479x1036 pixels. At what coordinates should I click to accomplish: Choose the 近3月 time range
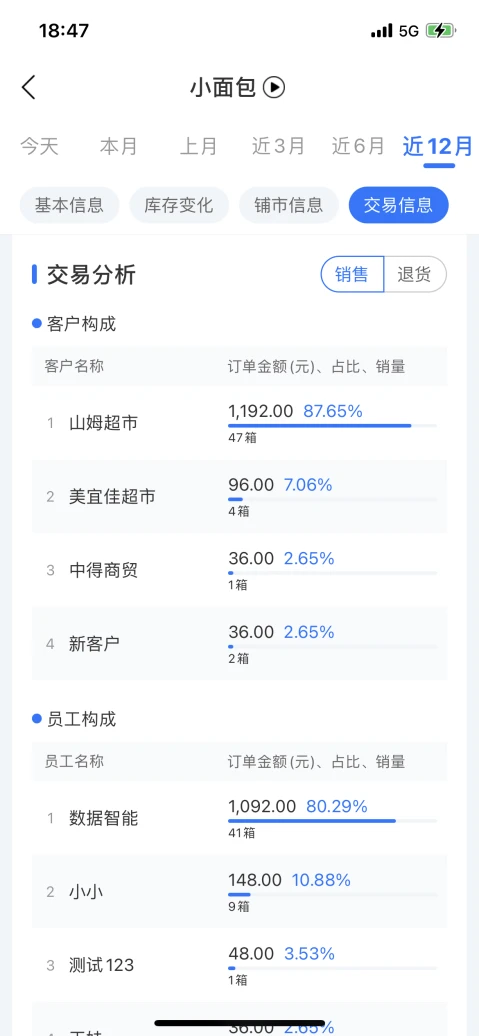278,146
